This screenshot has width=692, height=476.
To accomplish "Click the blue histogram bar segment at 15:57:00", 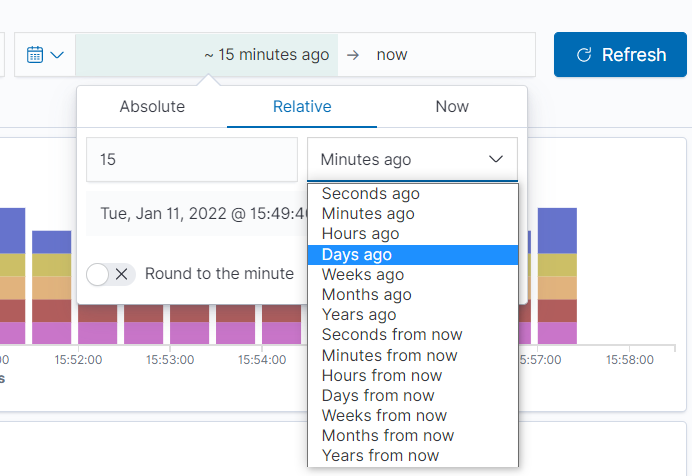I will tap(557, 229).
